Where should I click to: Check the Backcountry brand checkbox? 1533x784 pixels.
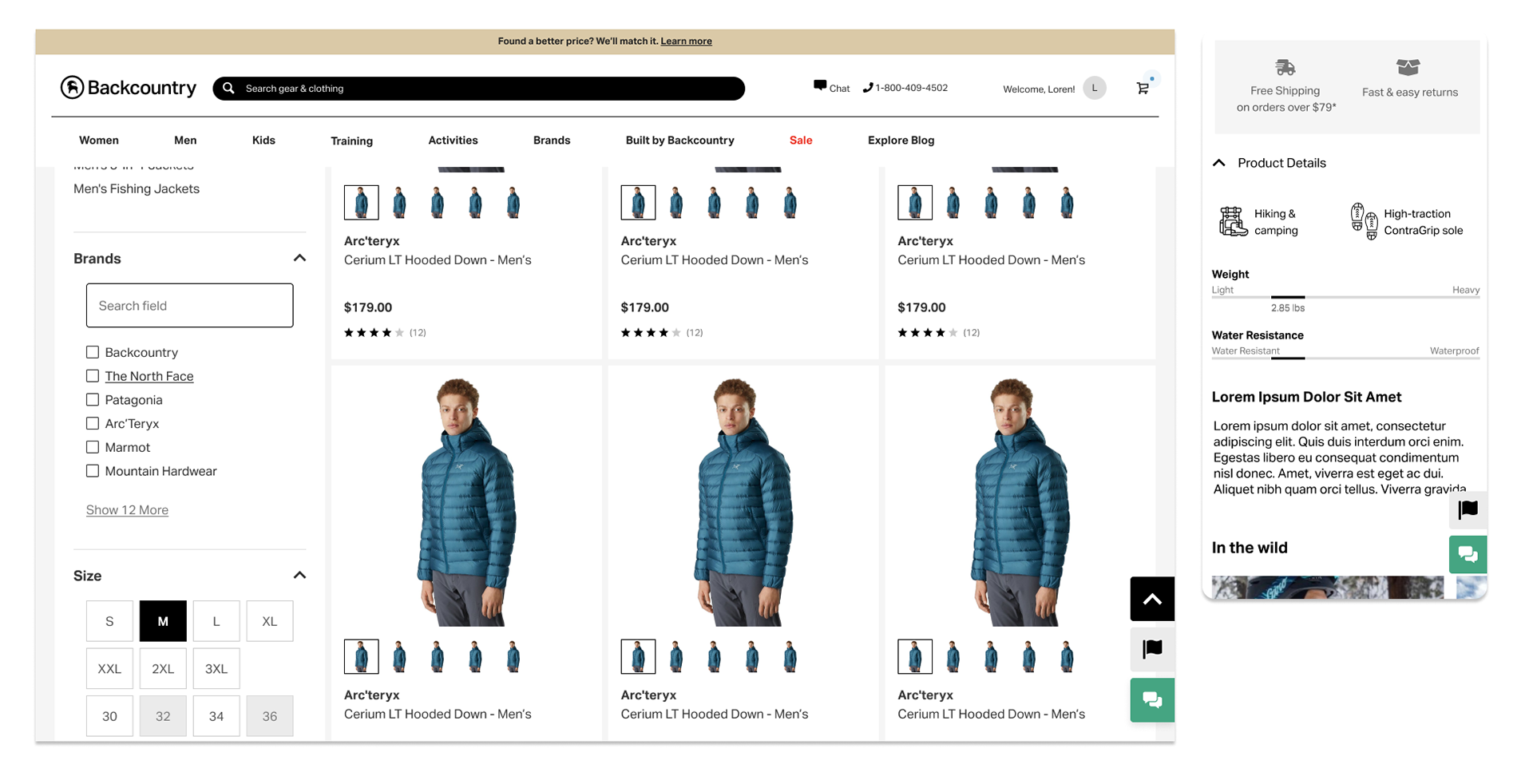93,352
